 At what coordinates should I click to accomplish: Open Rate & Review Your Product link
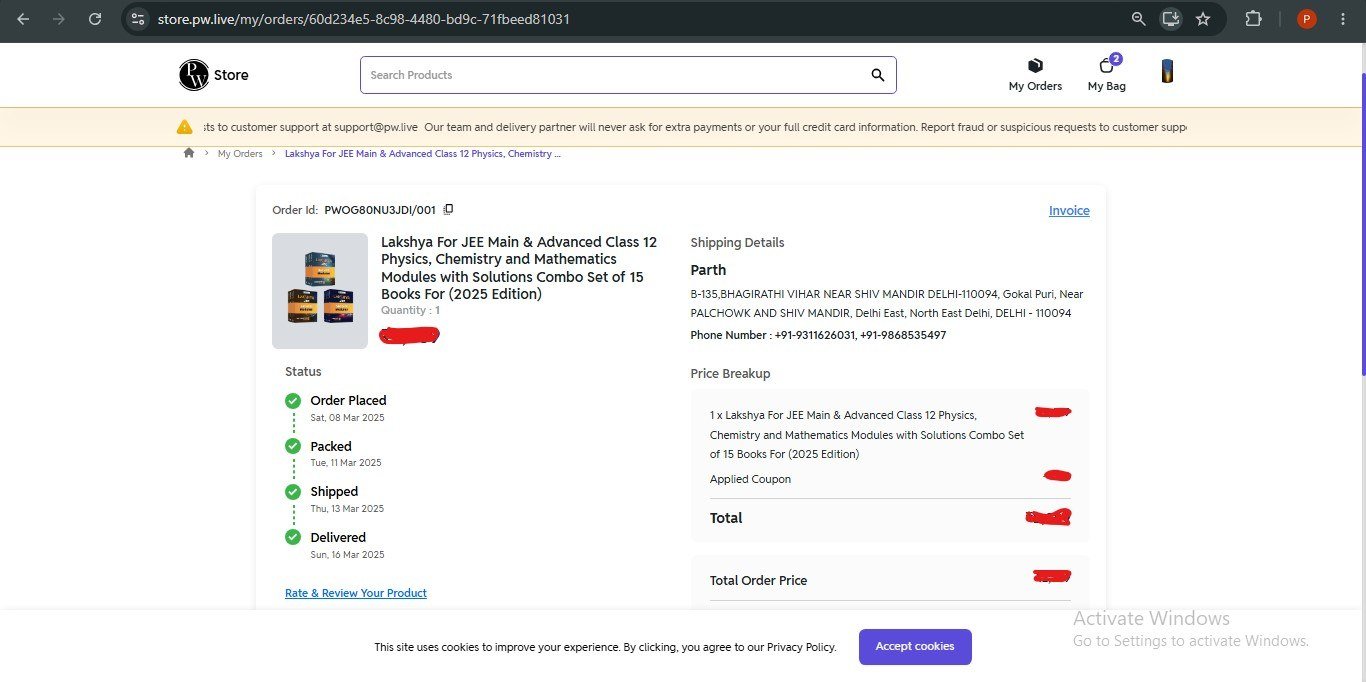[x=356, y=593]
